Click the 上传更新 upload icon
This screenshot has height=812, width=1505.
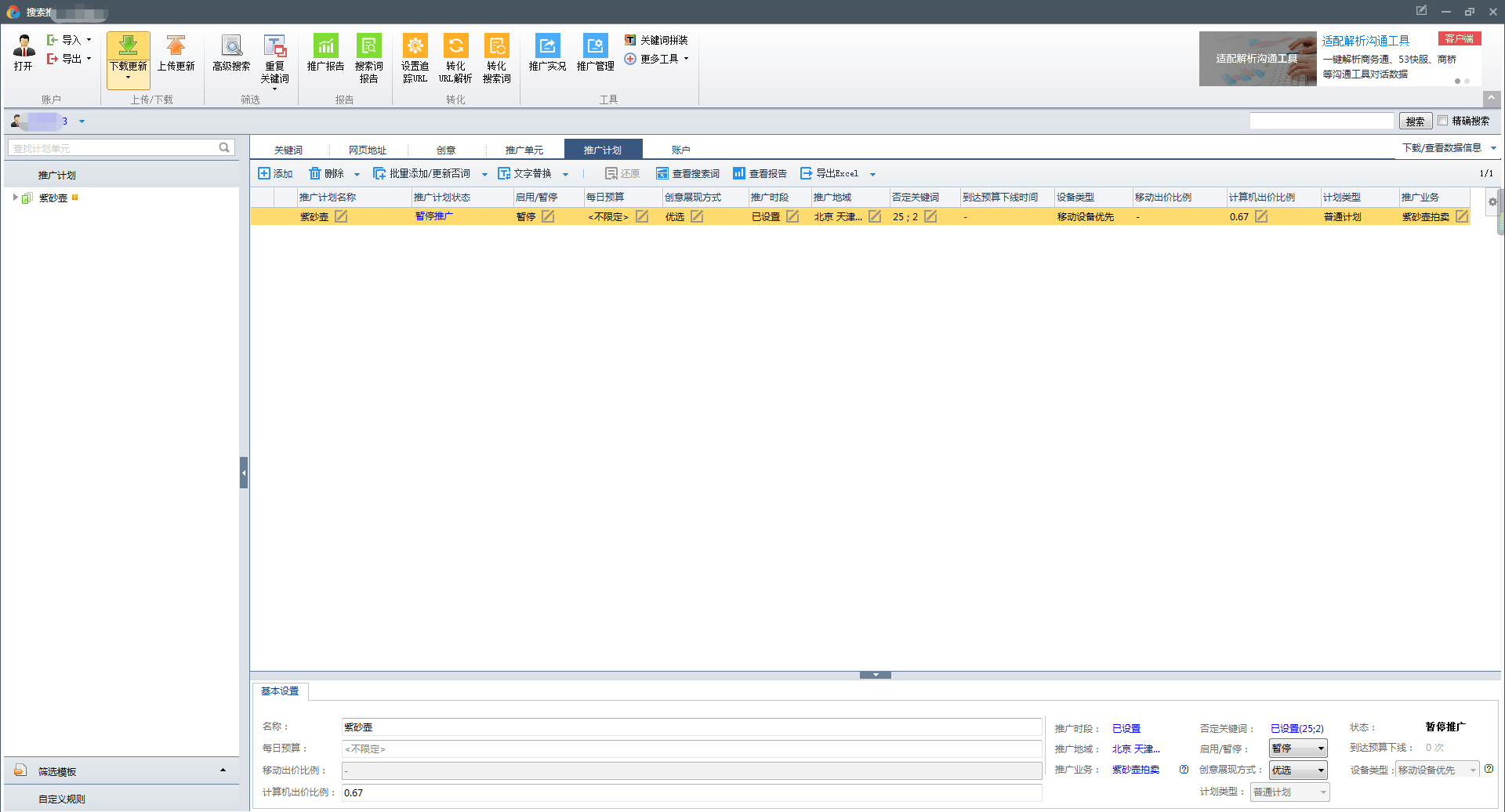176,46
